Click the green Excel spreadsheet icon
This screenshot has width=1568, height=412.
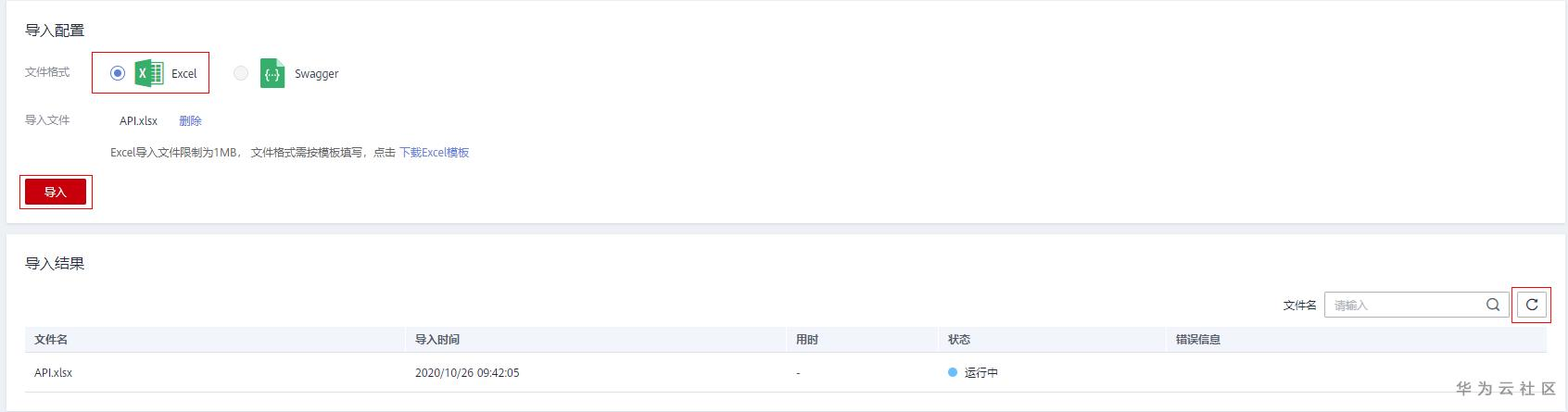coord(148,73)
